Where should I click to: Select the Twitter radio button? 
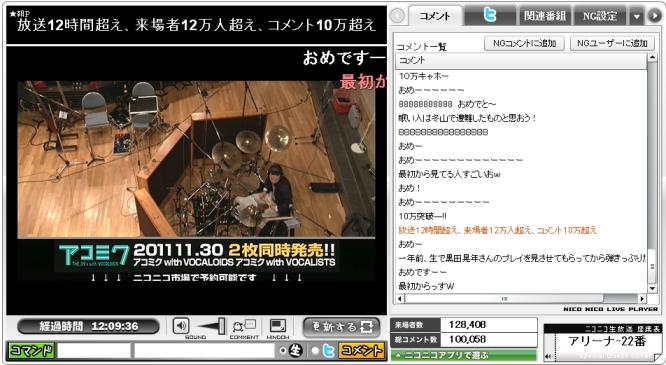pos(315,351)
